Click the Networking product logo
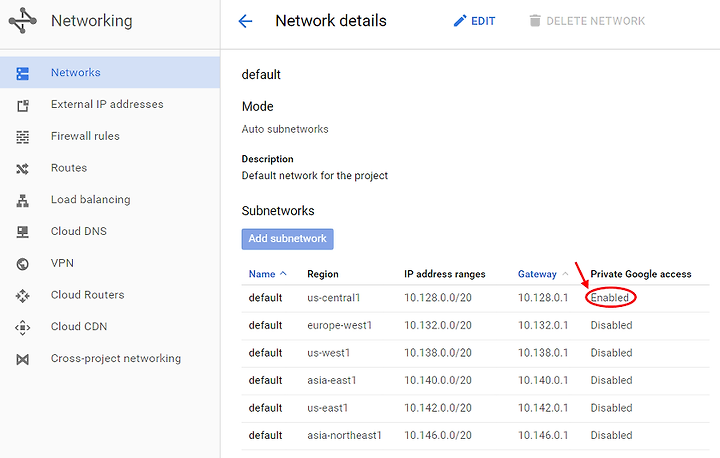The height and width of the screenshot is (458, 720). tap(22, 21)
